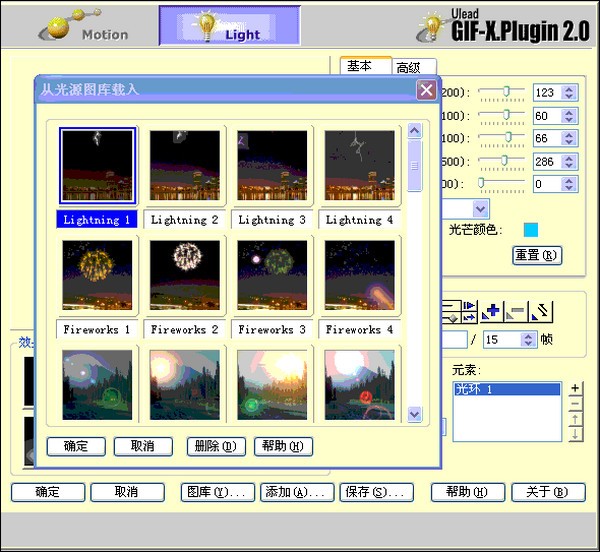Click the main window 确定 button
The width and height of the screenshot is (600, 552).
(x=48, y=492)
